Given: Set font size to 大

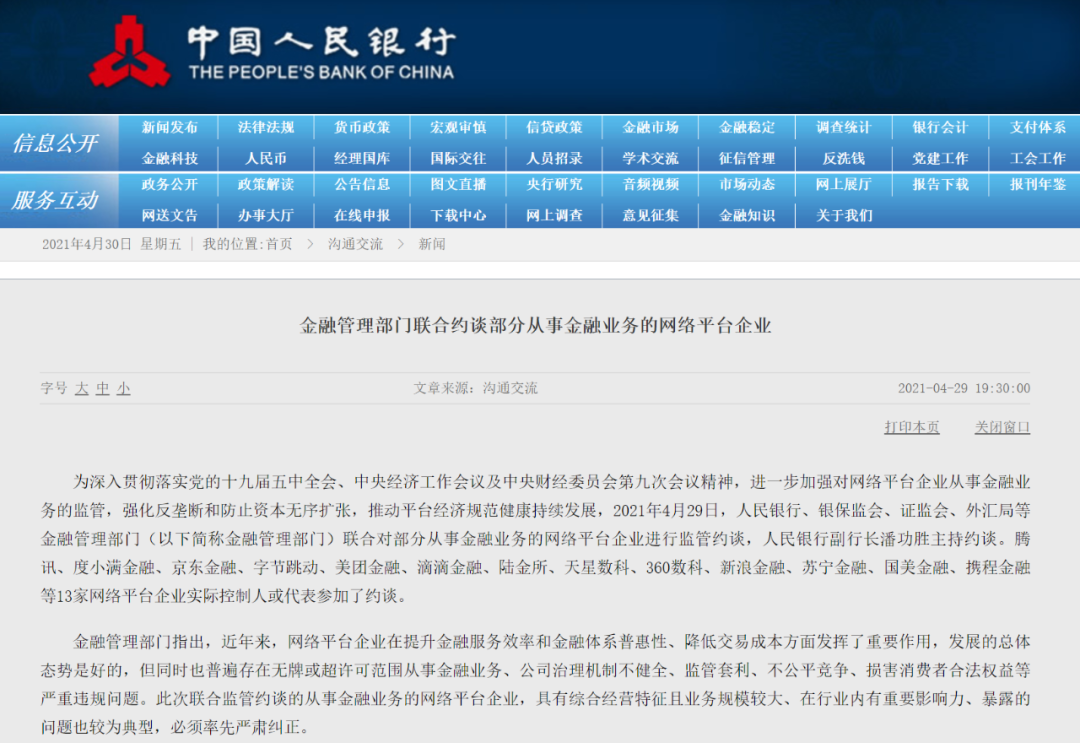Looking at the screenshot, I should (82, 388).
